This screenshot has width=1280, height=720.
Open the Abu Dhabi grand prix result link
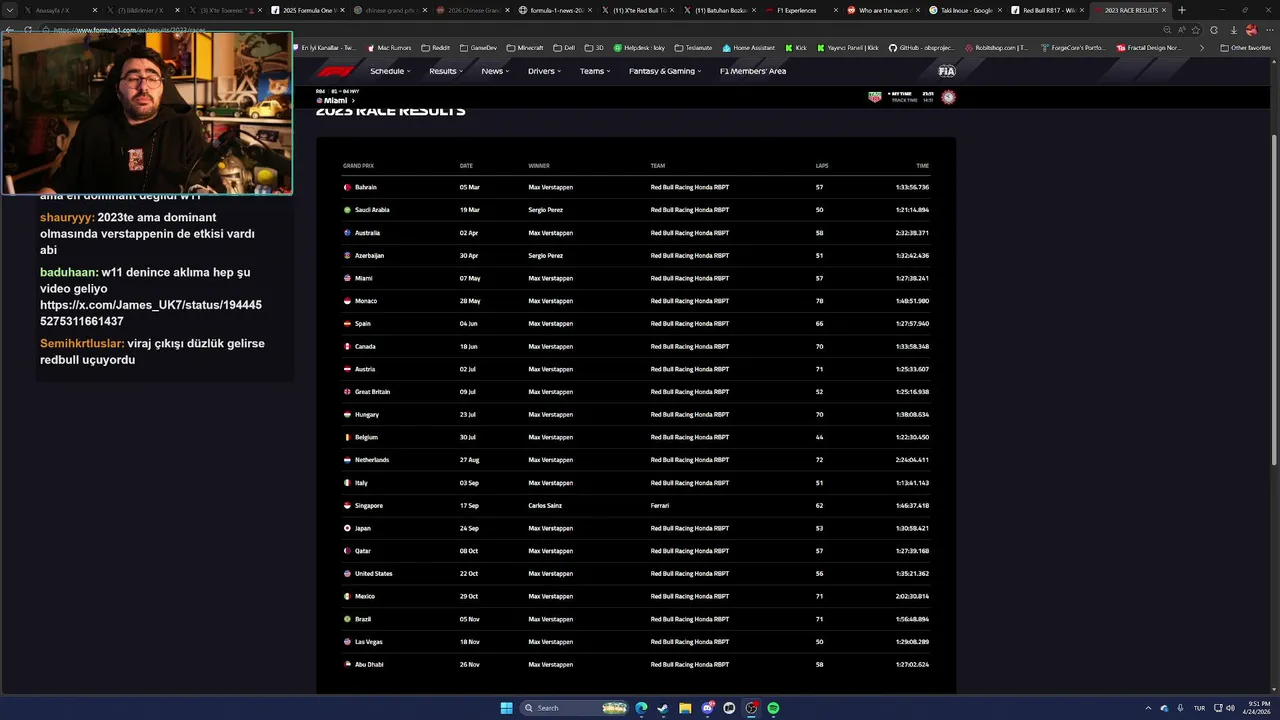click(x=369, y=664)
